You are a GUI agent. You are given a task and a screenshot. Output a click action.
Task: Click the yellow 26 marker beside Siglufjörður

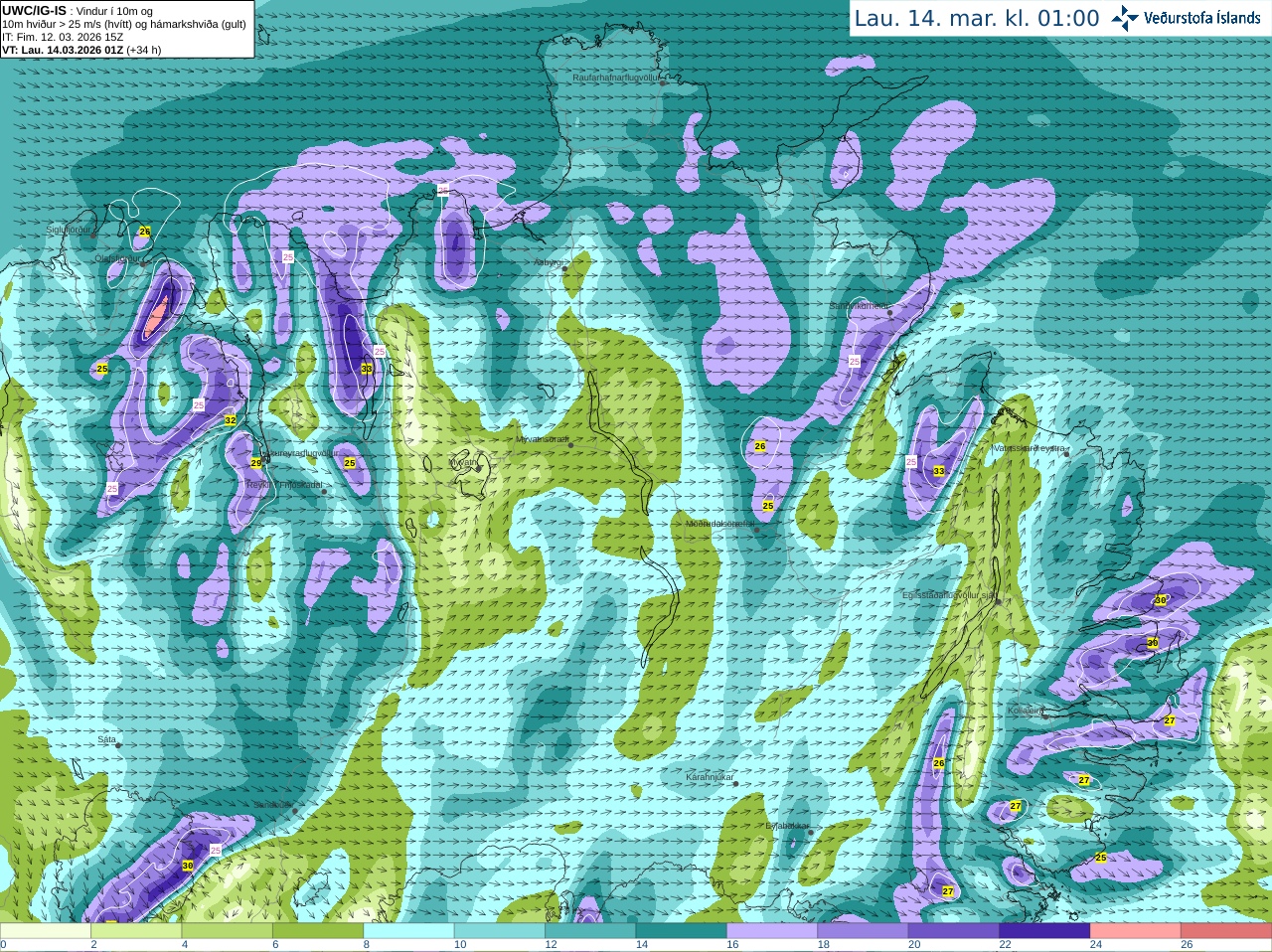(x=145, y=232)
